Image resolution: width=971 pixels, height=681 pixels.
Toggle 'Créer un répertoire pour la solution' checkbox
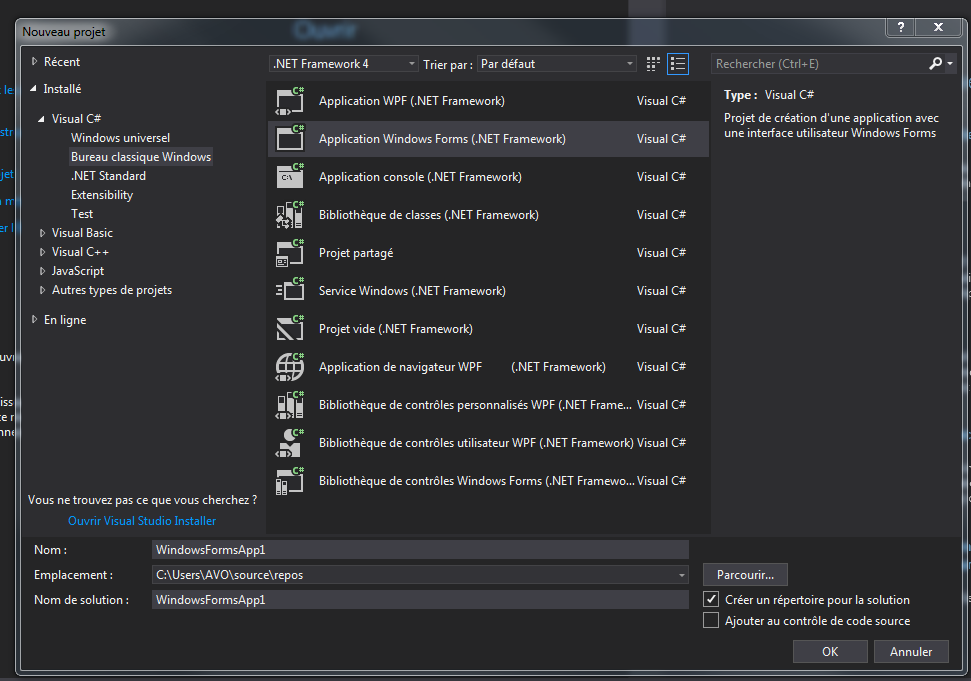(x=711, y=599)
